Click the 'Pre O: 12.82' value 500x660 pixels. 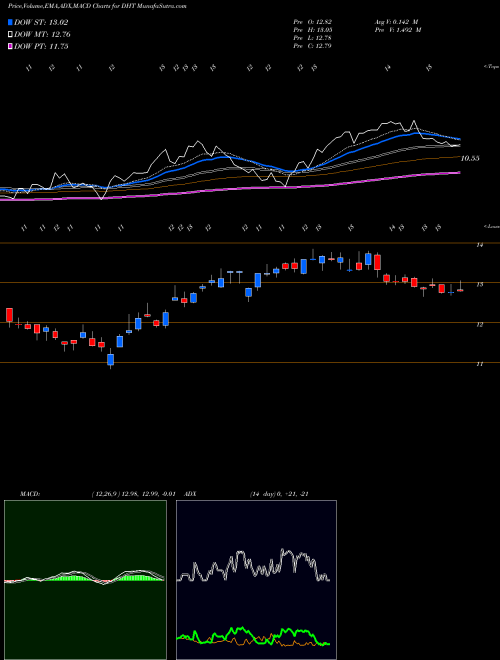click(x=313, y=22)
